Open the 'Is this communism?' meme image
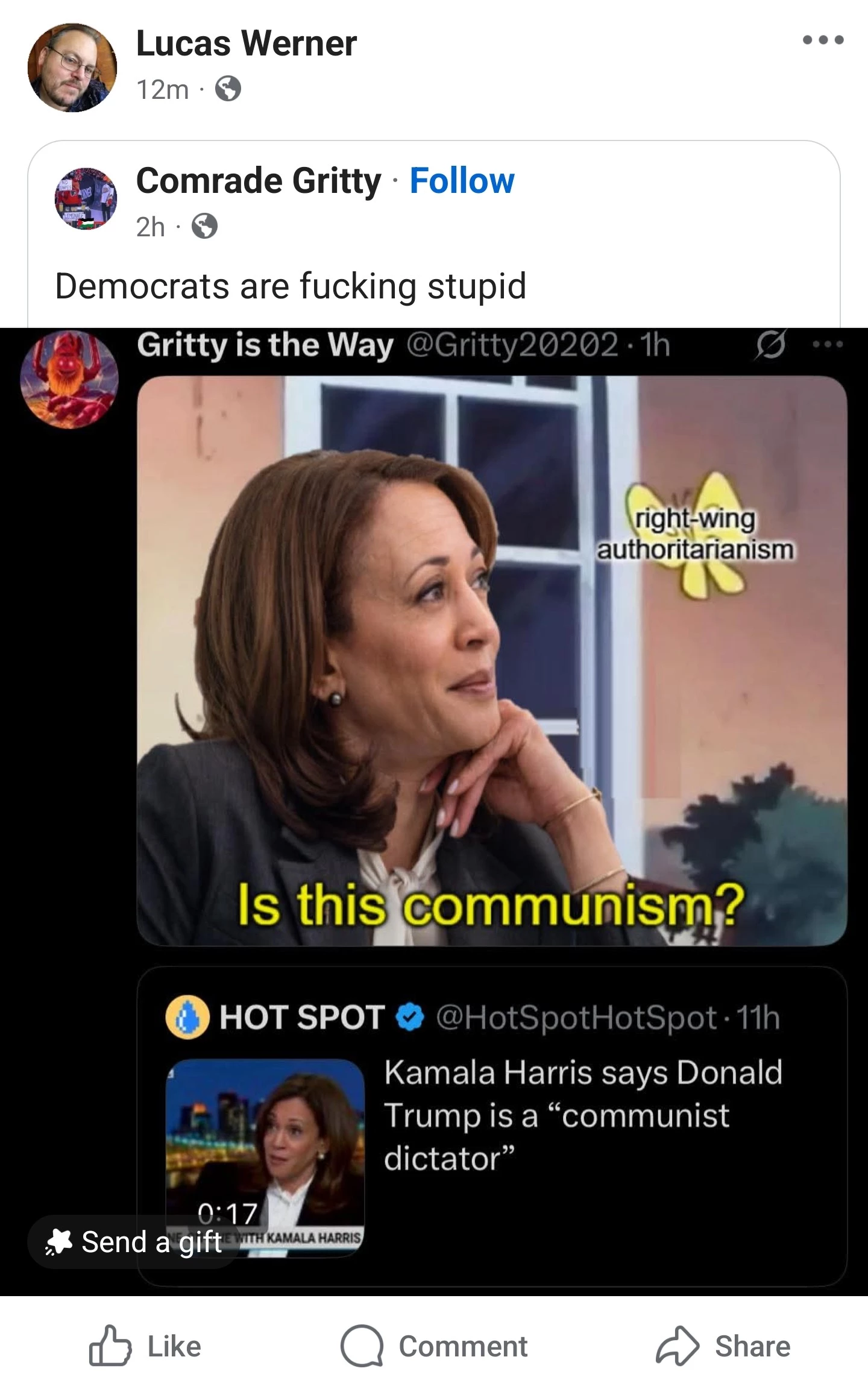This screenshot has height=1395, width=868. point(492,660)
